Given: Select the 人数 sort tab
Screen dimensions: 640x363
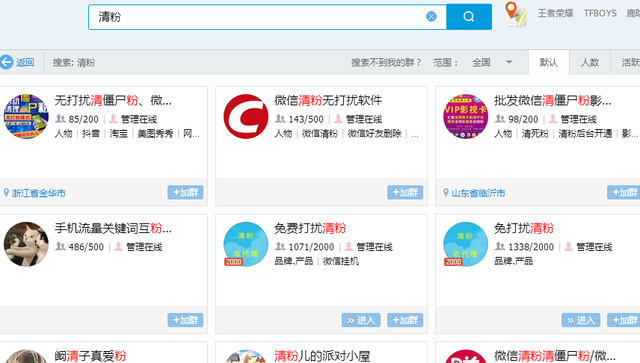Looking at the screenshot, I should coord(590,62).
